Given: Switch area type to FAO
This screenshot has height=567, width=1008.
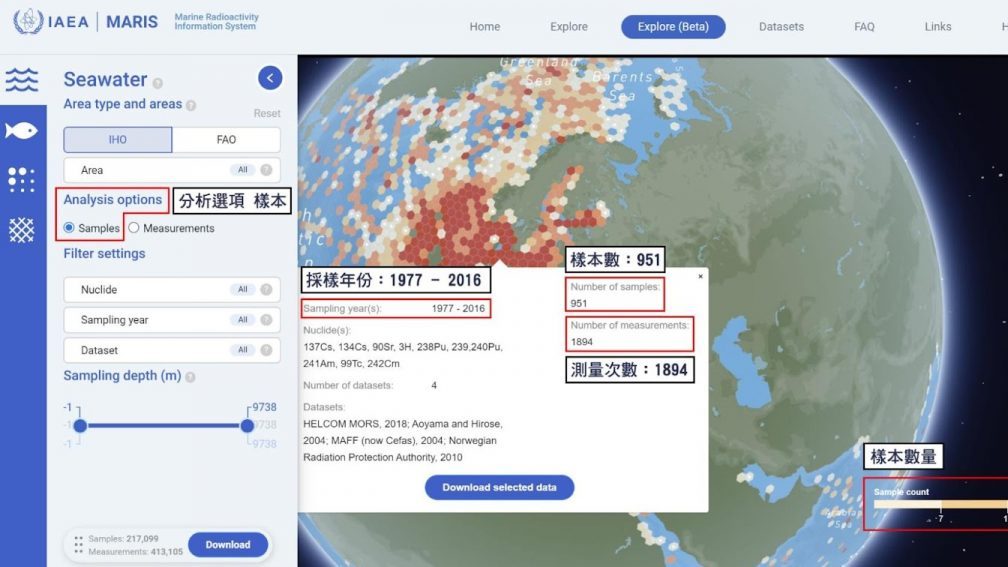Looking at the screenshot, I should (x=226, y=140).
